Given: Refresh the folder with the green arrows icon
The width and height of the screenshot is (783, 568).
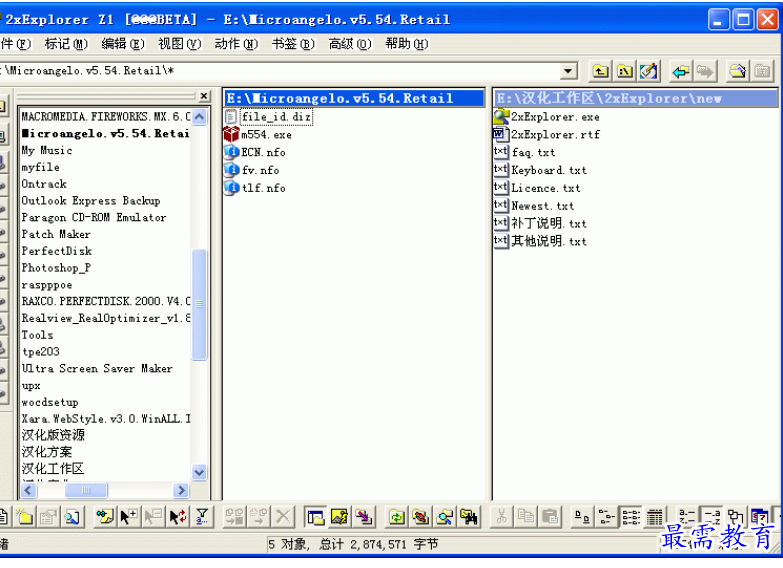Looking at the screenshot, I should [x=397, y=517].
